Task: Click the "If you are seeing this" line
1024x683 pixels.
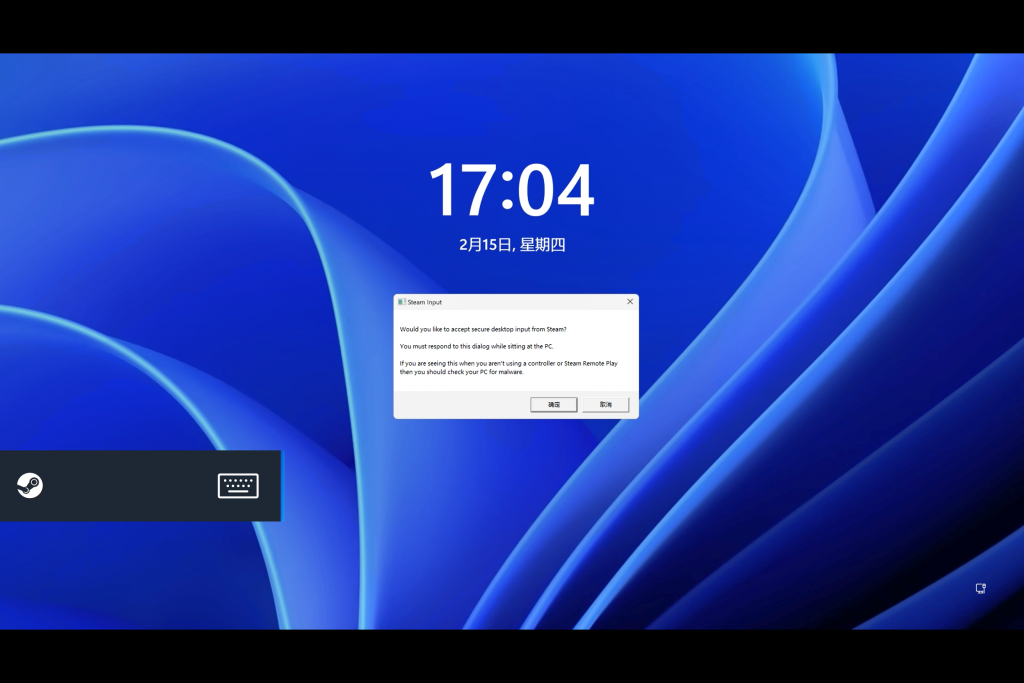Action: click(x=510, y=363)
